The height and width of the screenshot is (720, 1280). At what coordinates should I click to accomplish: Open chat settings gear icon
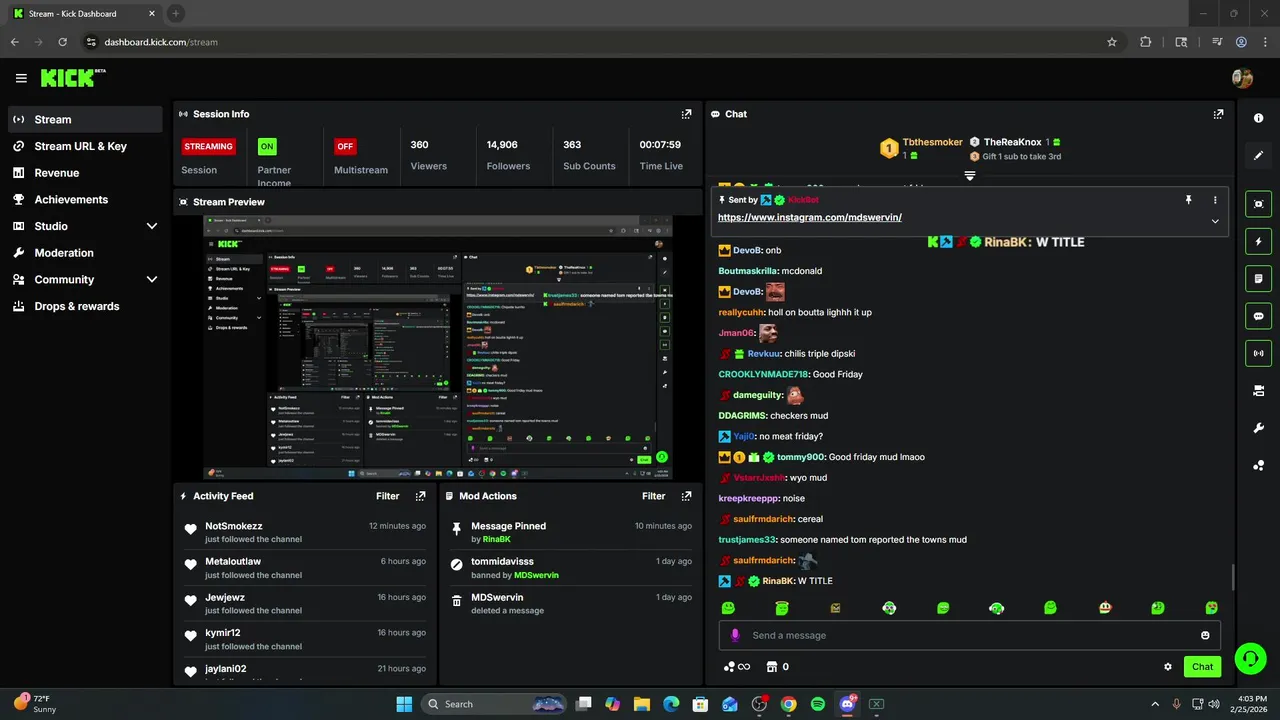pyautogui.click(x=1167, y=667)
